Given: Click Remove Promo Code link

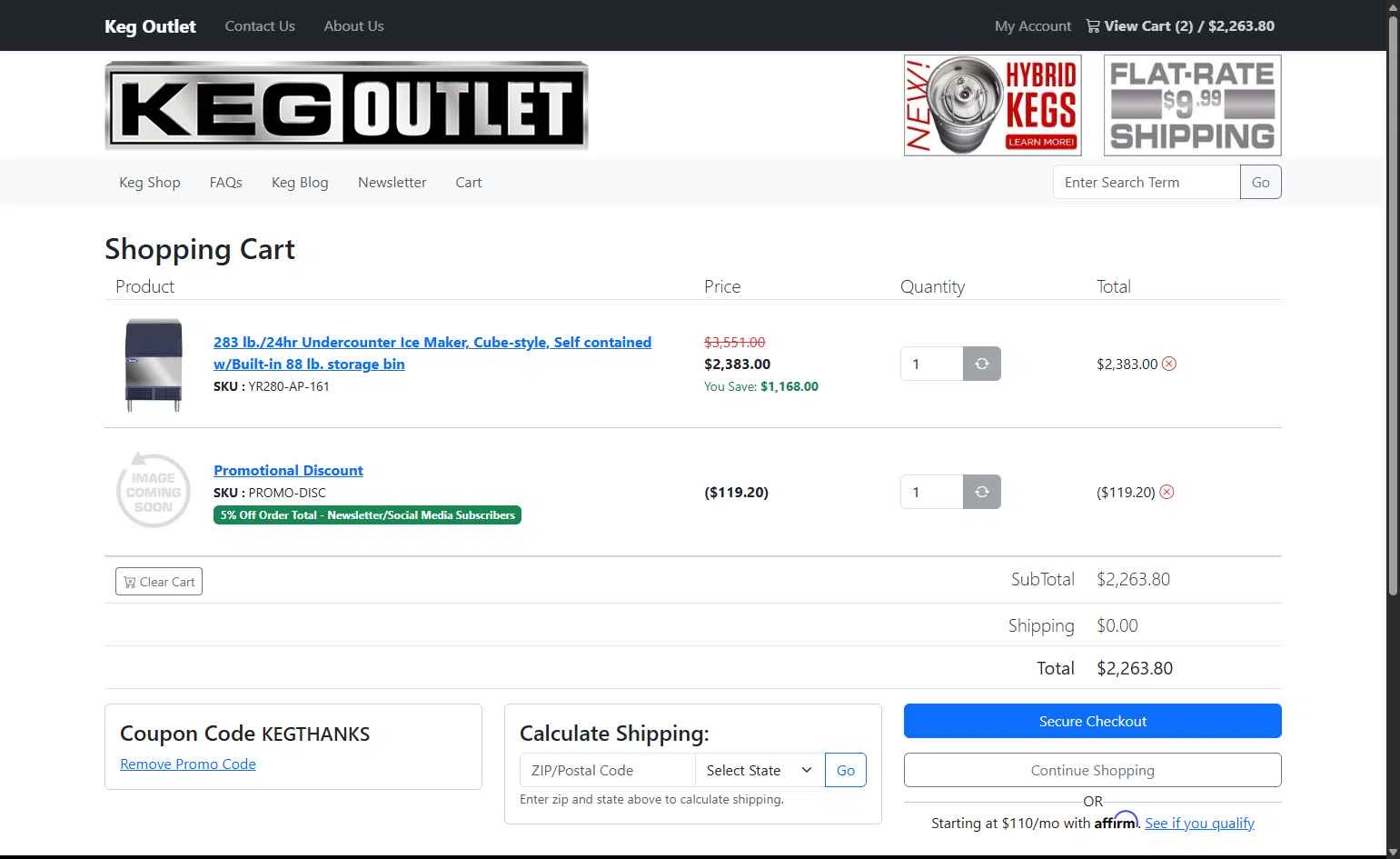Looking at the screenshot, I should pyautogui.click(x=188, y=764).
